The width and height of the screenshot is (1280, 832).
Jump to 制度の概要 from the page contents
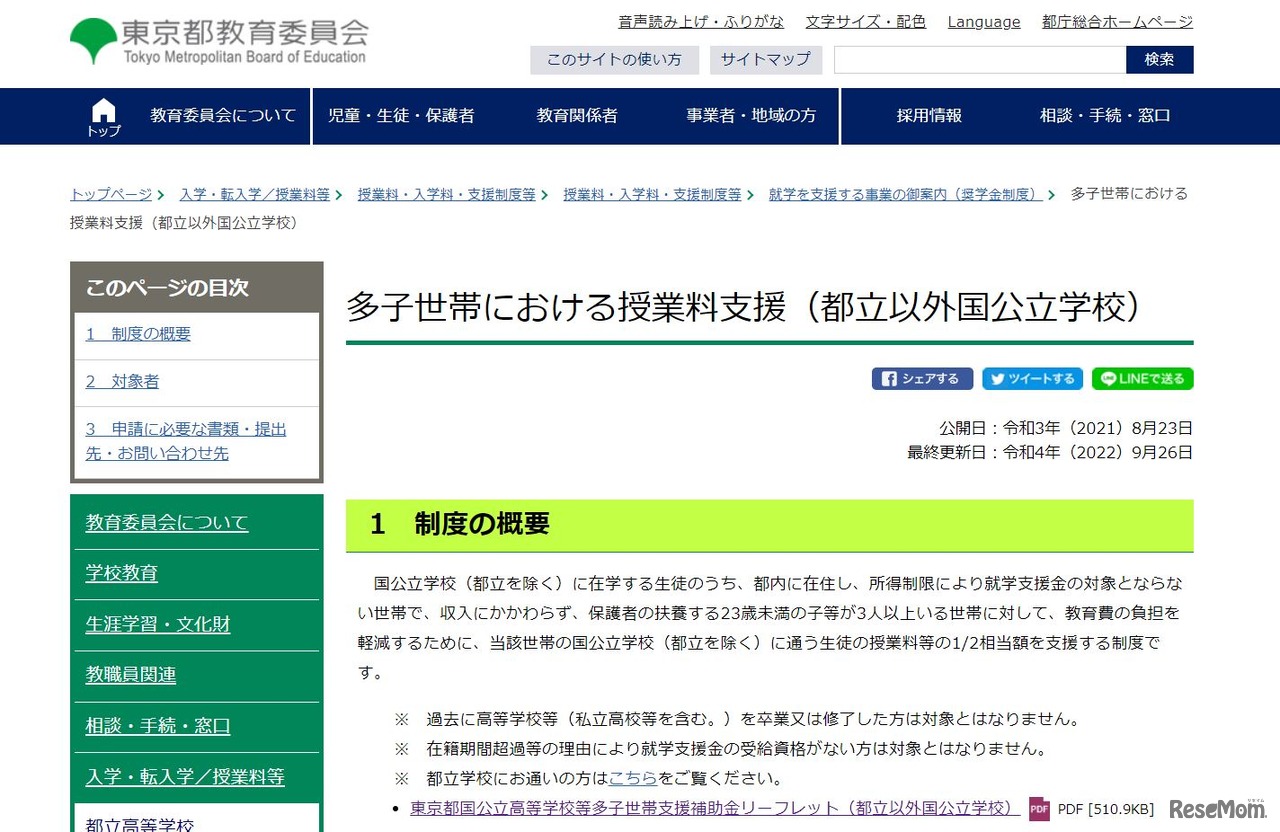pos(137,334)
